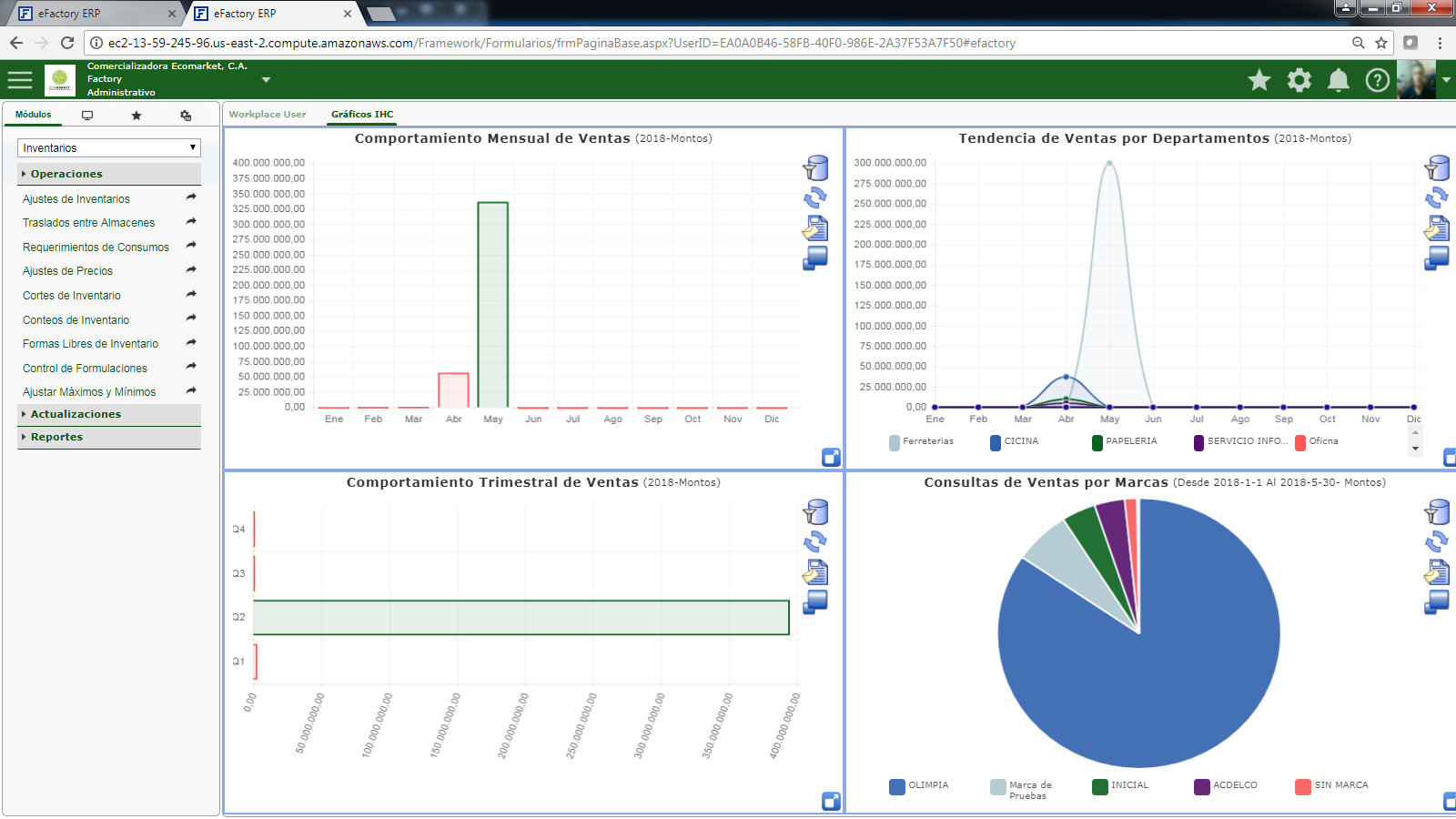Toggle PAPELERIA series in legend
This screenshot has height=819, width=1456.
click(x=1125, y=441)
